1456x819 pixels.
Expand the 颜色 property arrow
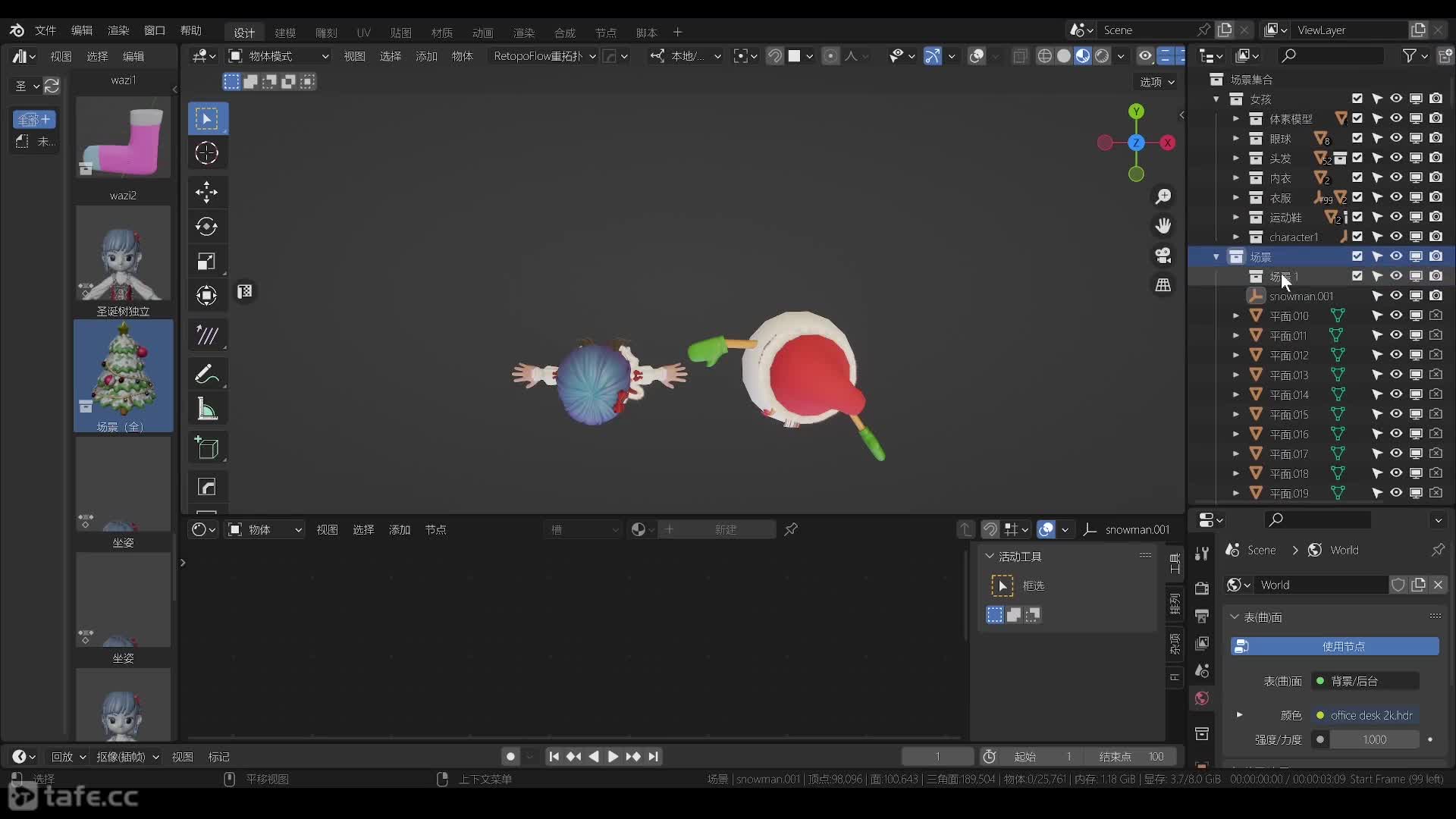pos(1239,715)
